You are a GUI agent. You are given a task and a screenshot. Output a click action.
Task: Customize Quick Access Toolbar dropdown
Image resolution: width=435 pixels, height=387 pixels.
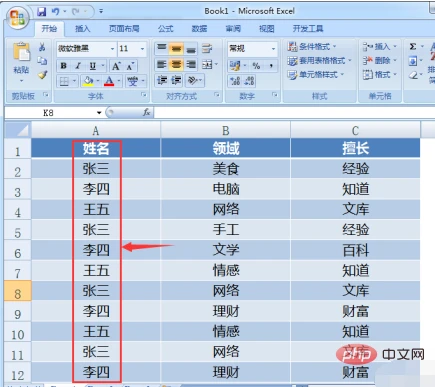coord(101,12)
